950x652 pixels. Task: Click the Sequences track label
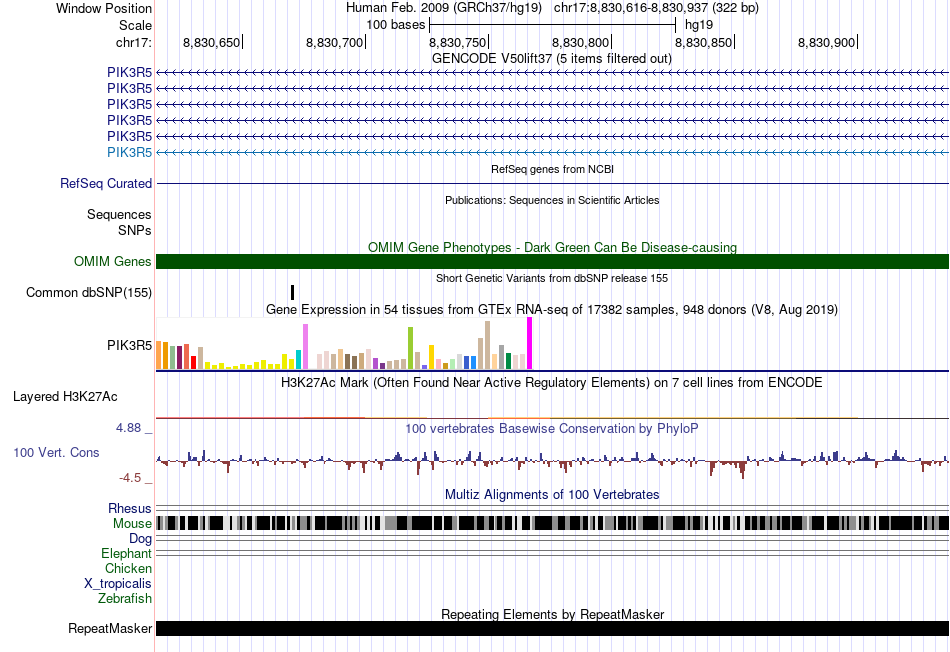click(x=119, y=215)
